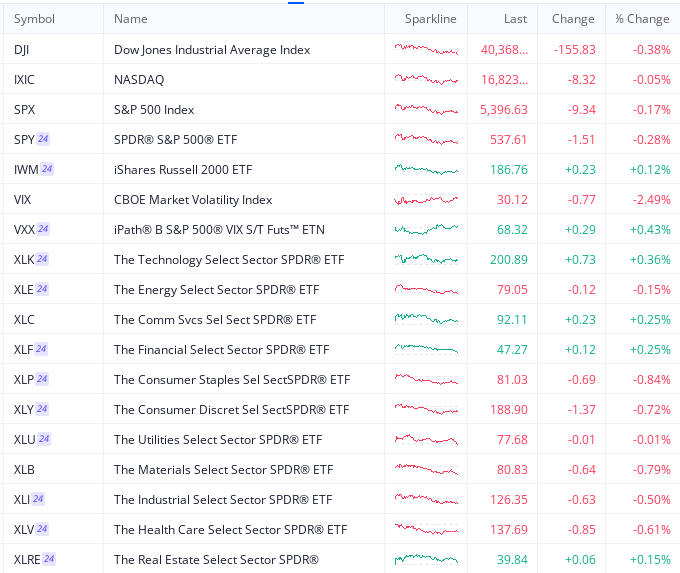Image resolution: width=680 pixels, height=573 pixels.
Task: Click the percent change +0.43%
Action: tap(650, 229)
